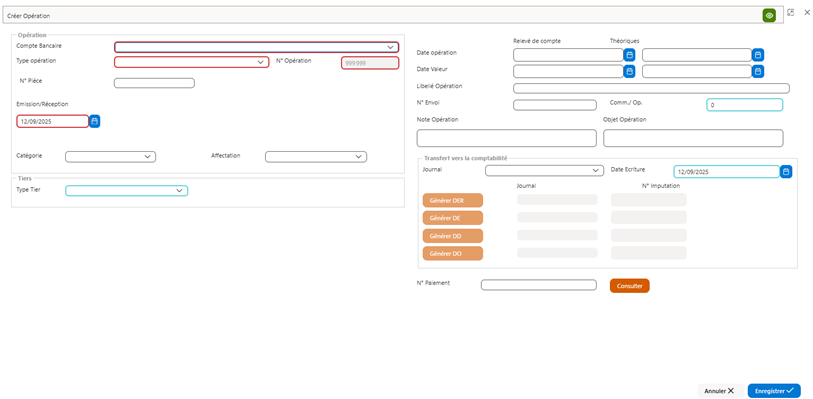813x399 pixels.
Task: Click Enregistrer to save the operation
Action: pyautogui.click(x=774, y=391)
